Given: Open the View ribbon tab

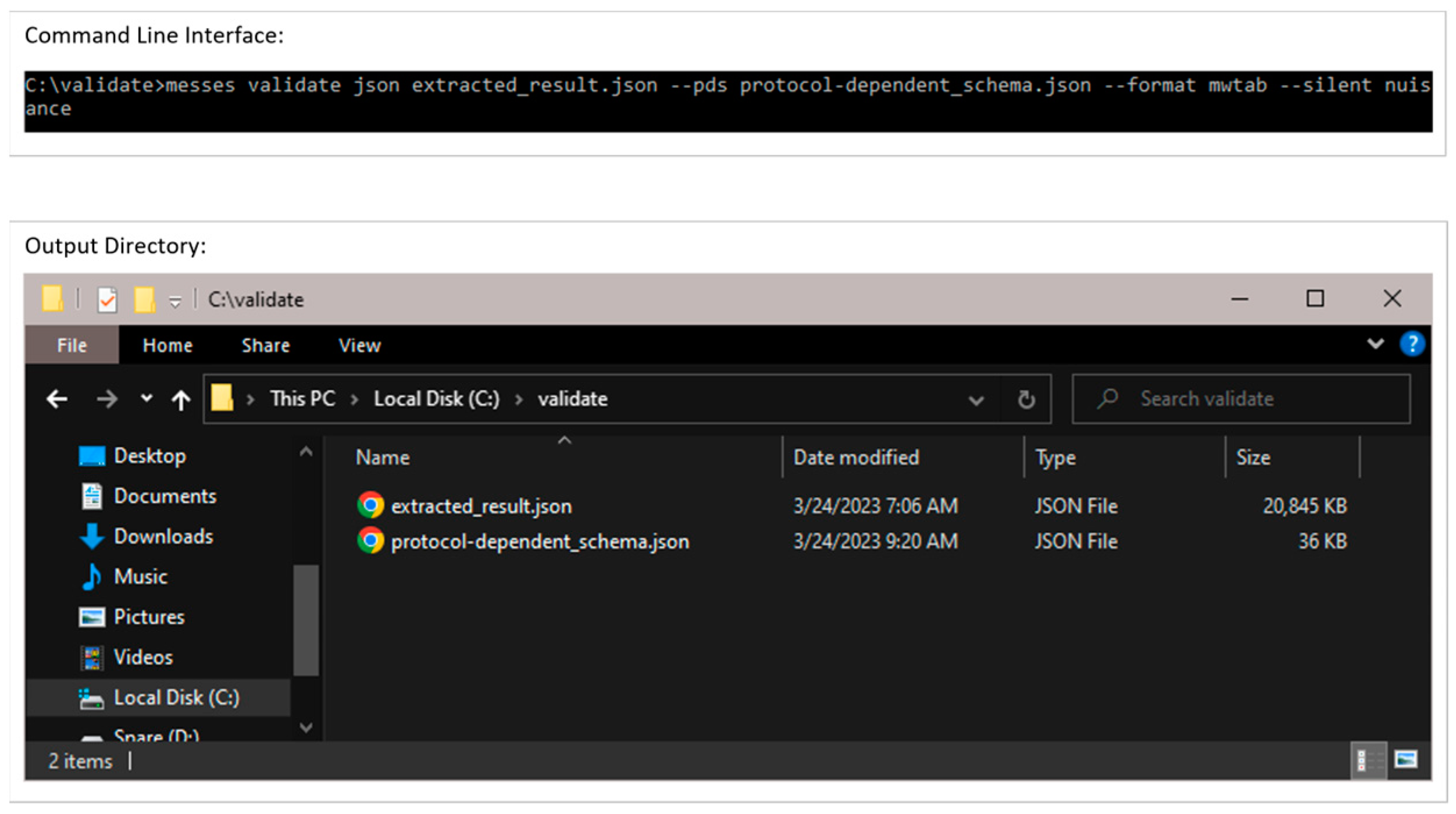Looking at the screenshot, I should [359, 345].
